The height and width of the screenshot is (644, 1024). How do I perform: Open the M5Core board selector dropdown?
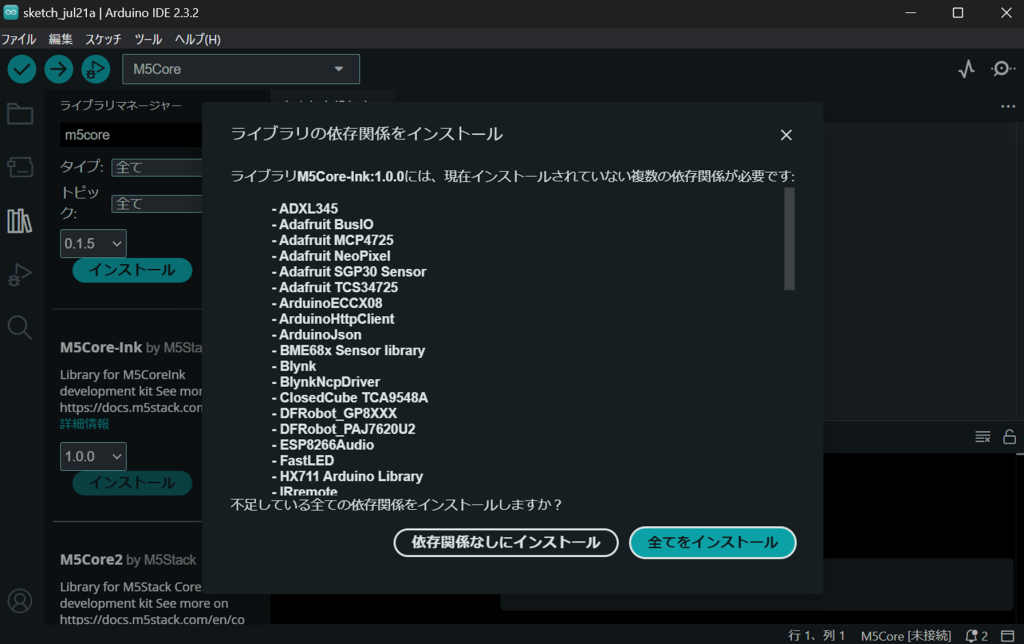tap(241, 69)
